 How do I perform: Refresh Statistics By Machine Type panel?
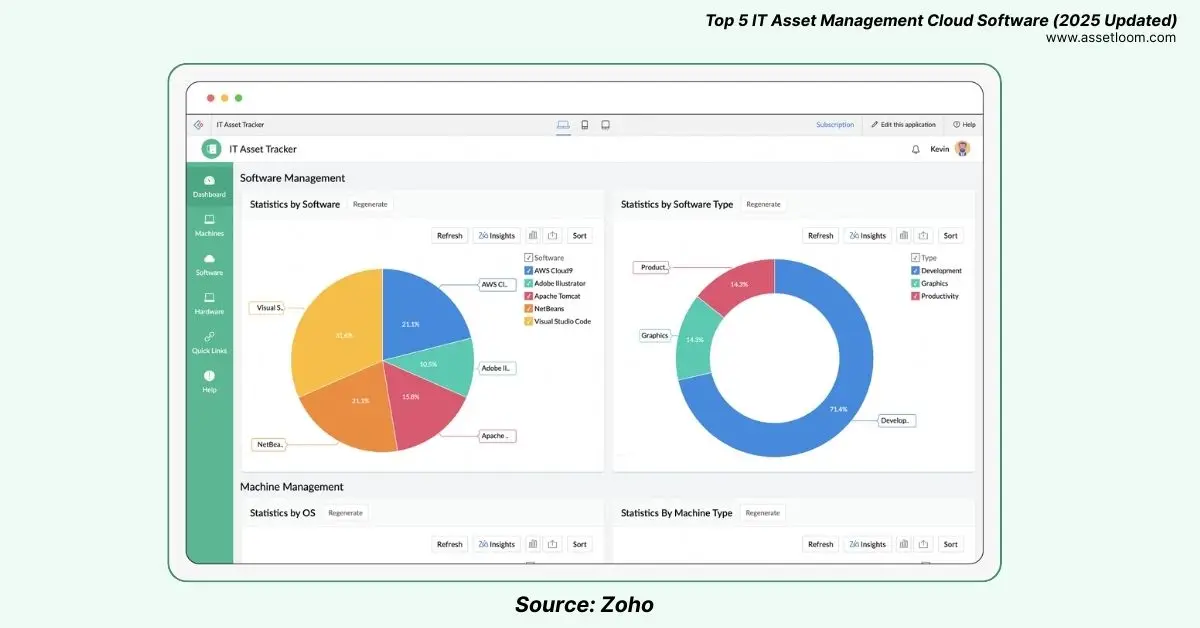pos(821,544)
